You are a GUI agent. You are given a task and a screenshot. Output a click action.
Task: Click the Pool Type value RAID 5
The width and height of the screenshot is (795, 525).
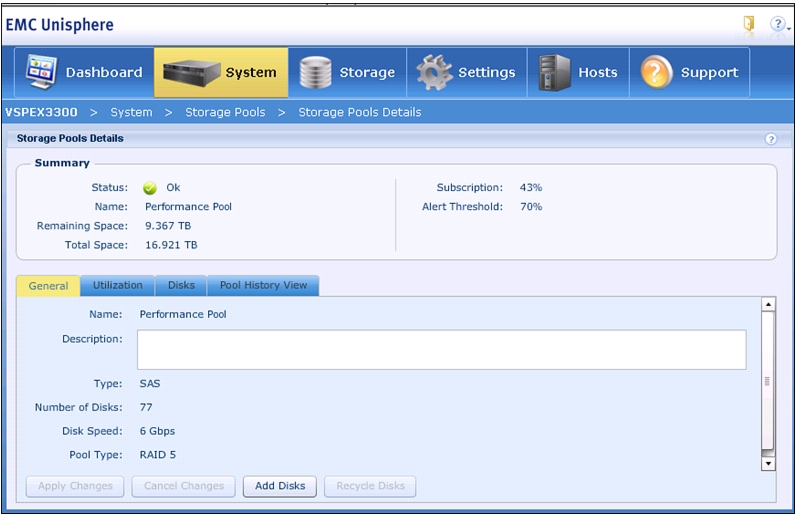pos(158,455)
